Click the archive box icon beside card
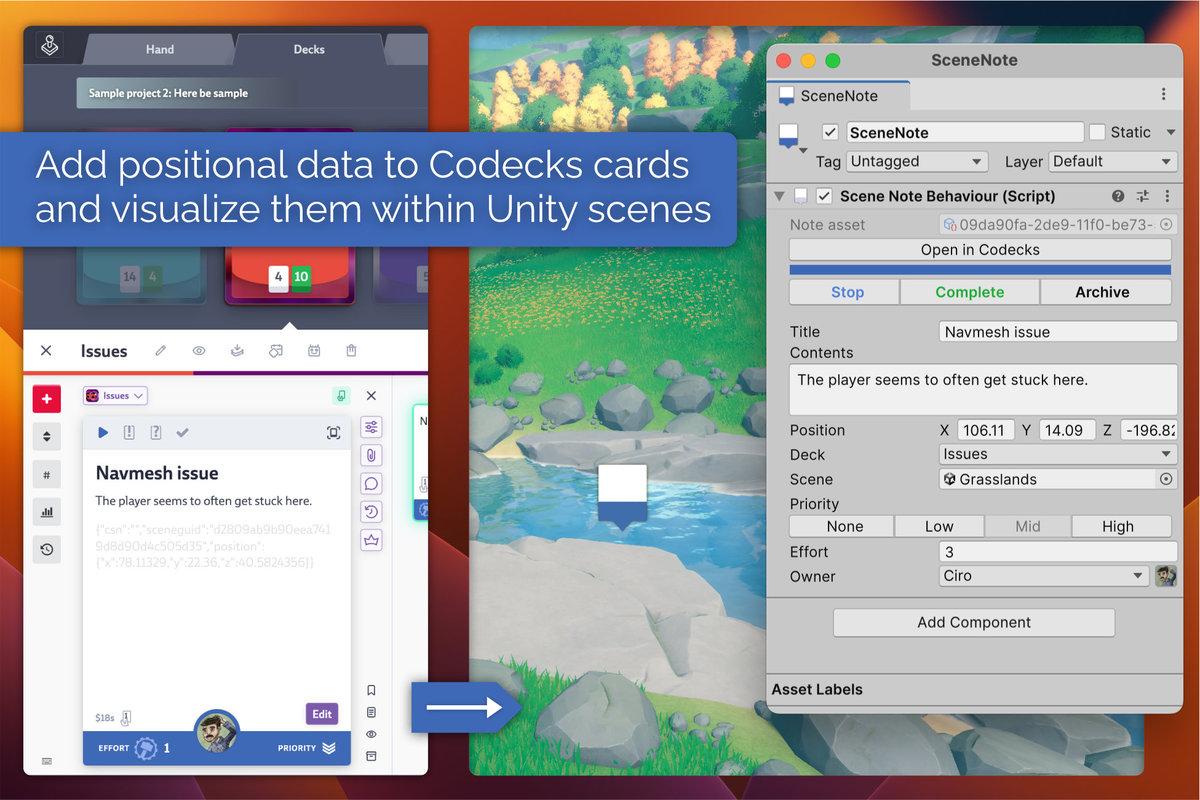This screenshot has width=1200, height=800. pos(371,756)
